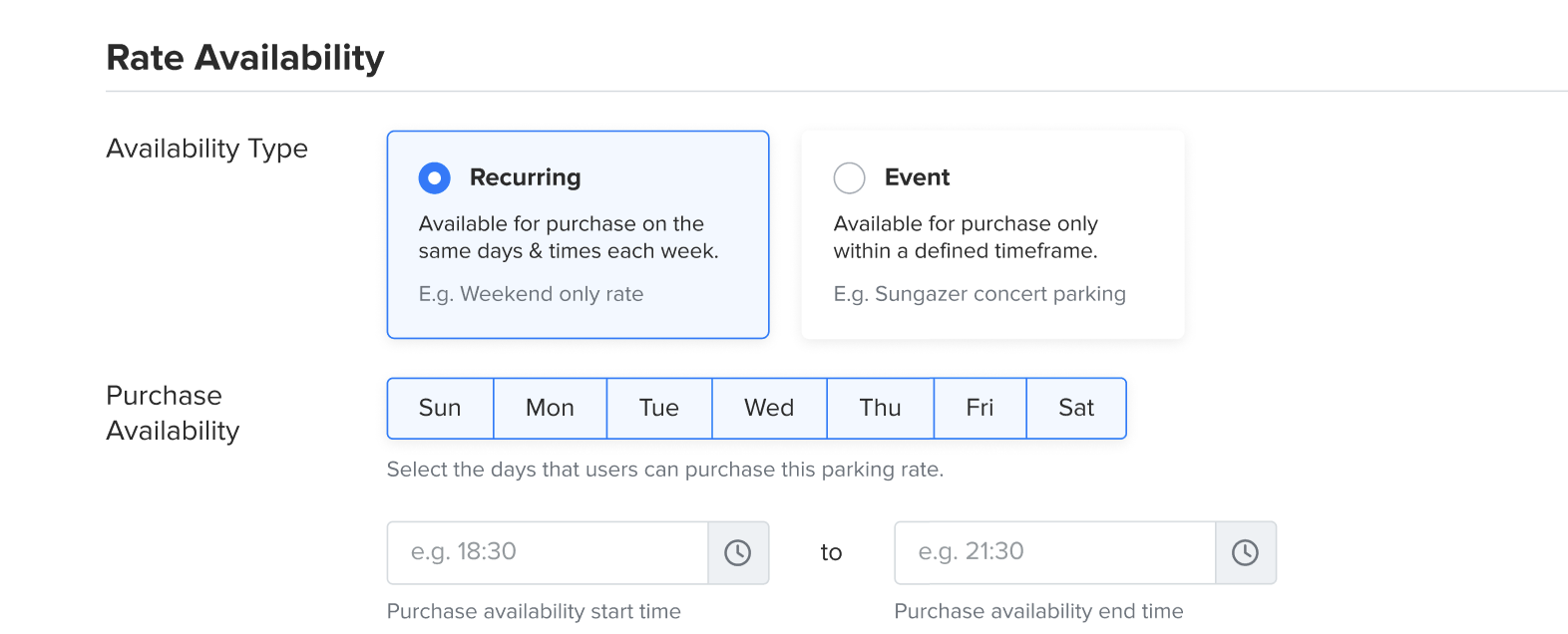Toggle Thu in purchase days
The width and height of the screenshot is (1568, 634).
tap(880, 409)
